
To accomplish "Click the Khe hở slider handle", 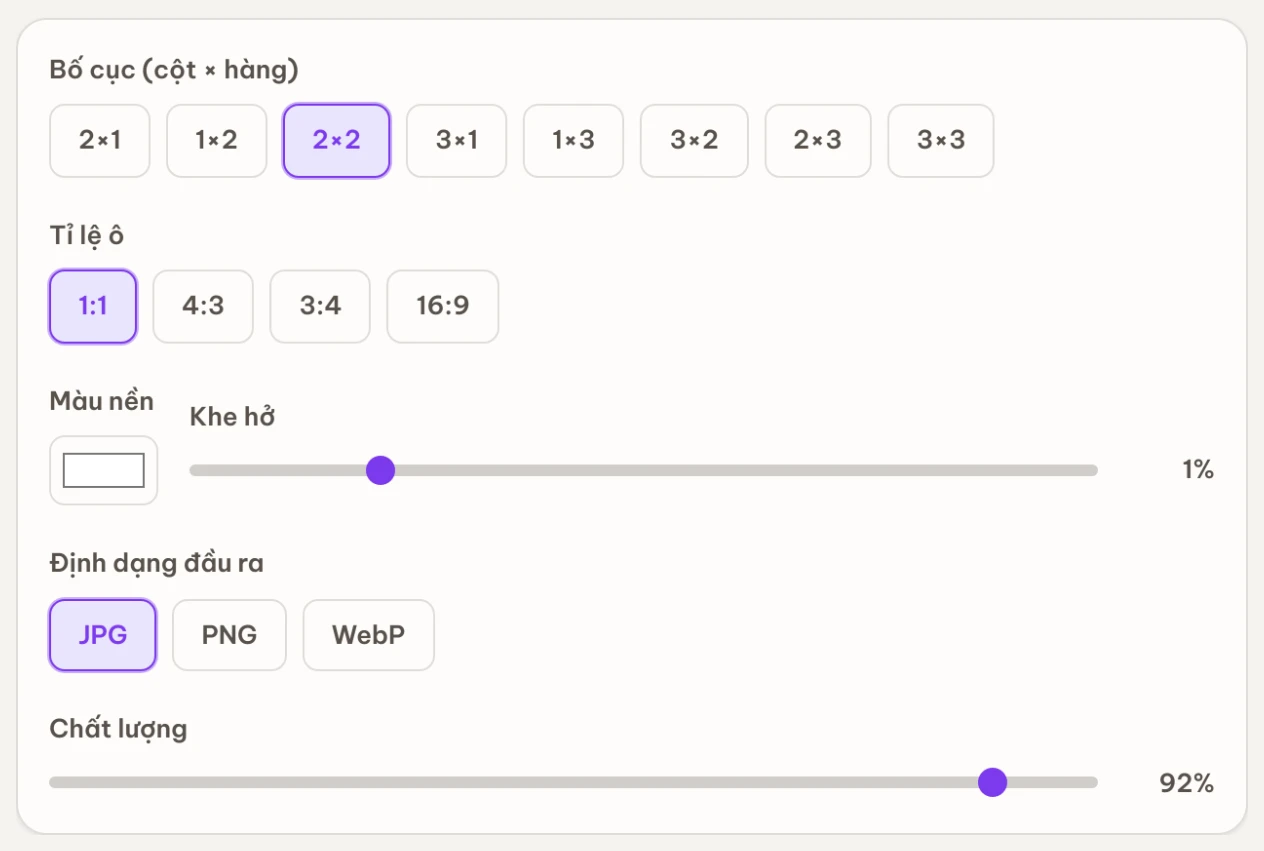I will pos(380,470).
